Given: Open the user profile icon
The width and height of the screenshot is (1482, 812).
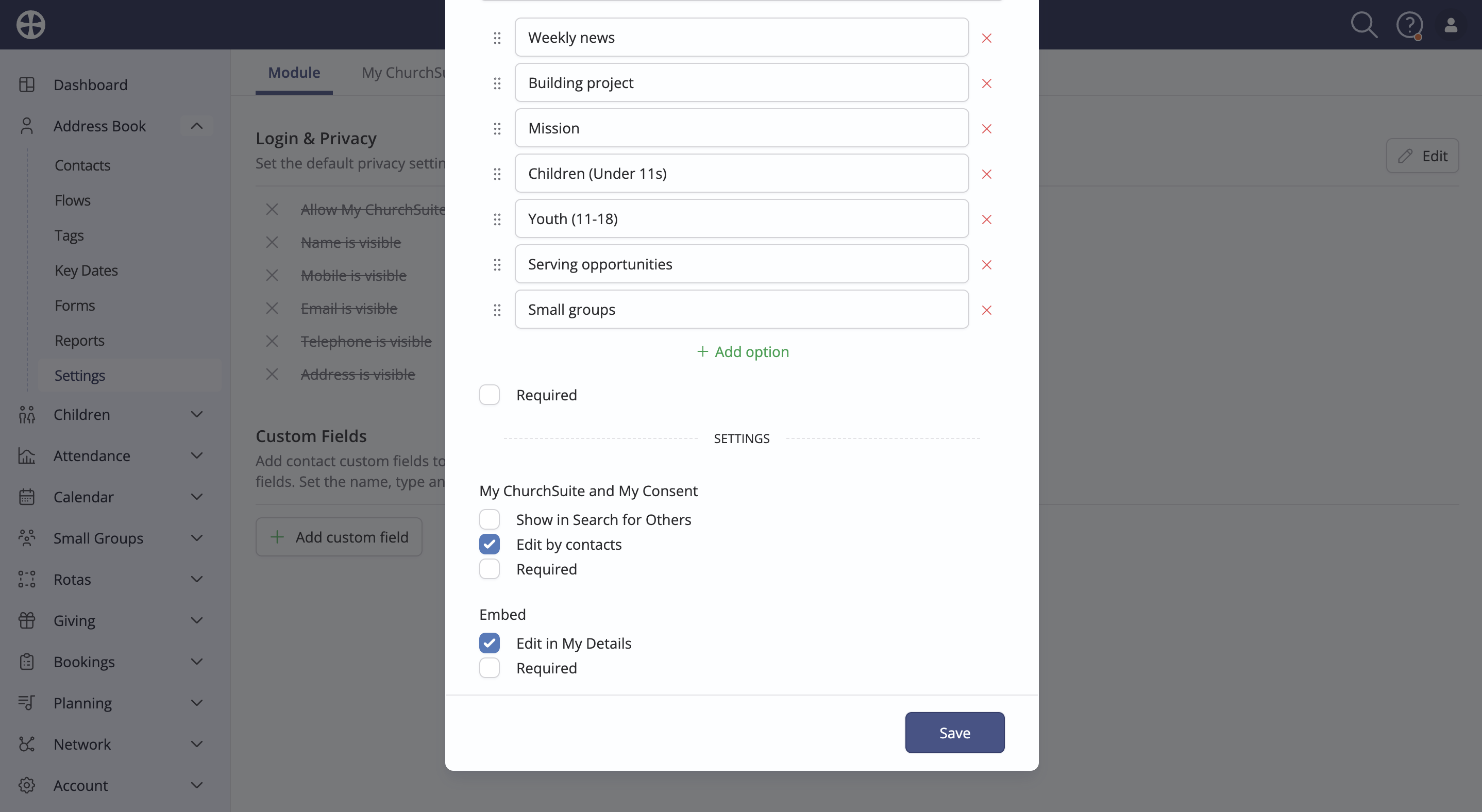Looking at the screenshot, I should pyautogui.click(x=1451, y=25).
